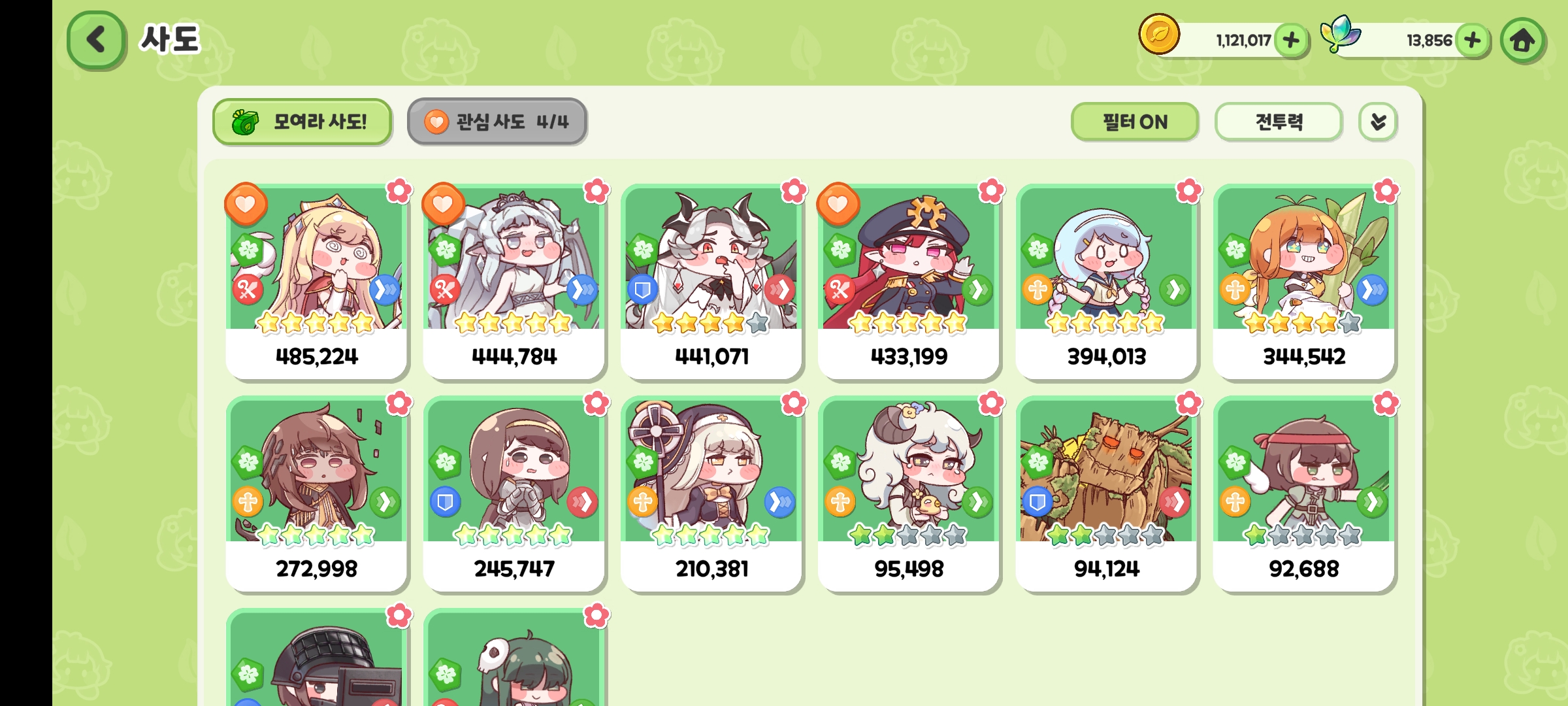Switch to 관심 사도 4/4 tab
Screen dimensions: 1568x706
tap(497, 122)
